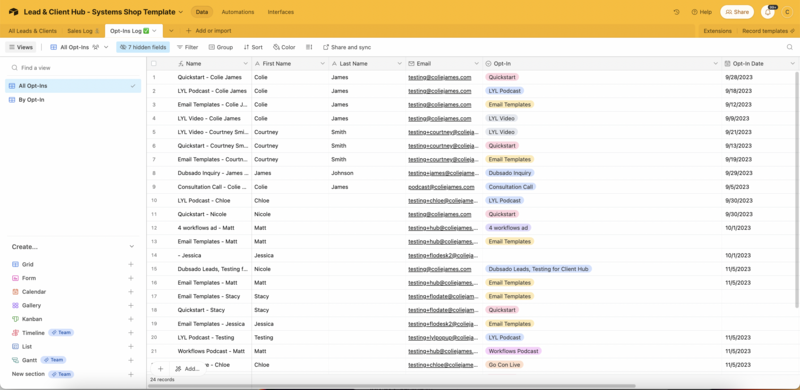This screenshot has height=390, width=800.
Task: Open the Name column dropdown arrow
Action: [x=246, y=64]
